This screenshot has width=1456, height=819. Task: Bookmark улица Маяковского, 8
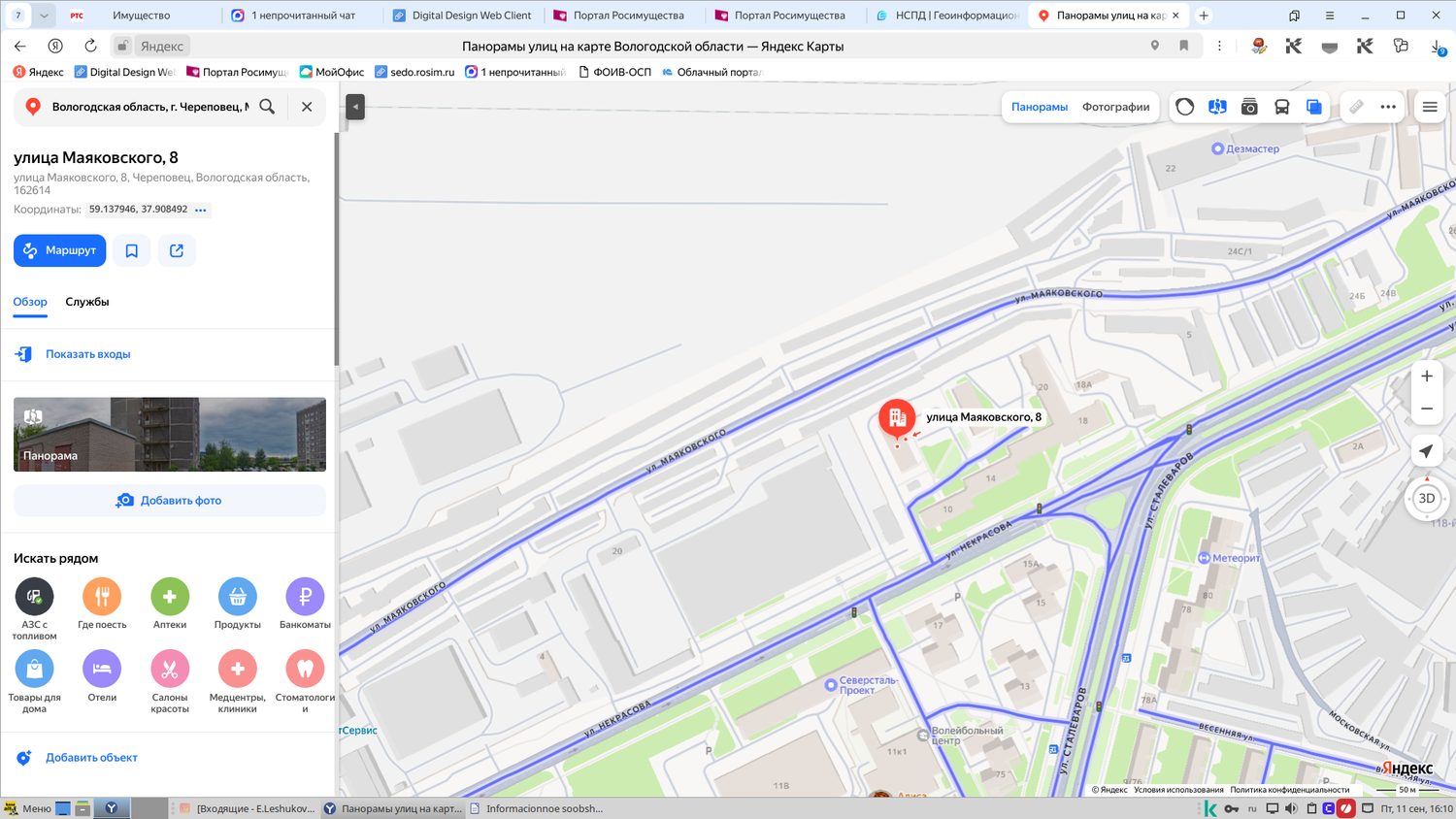132,250
